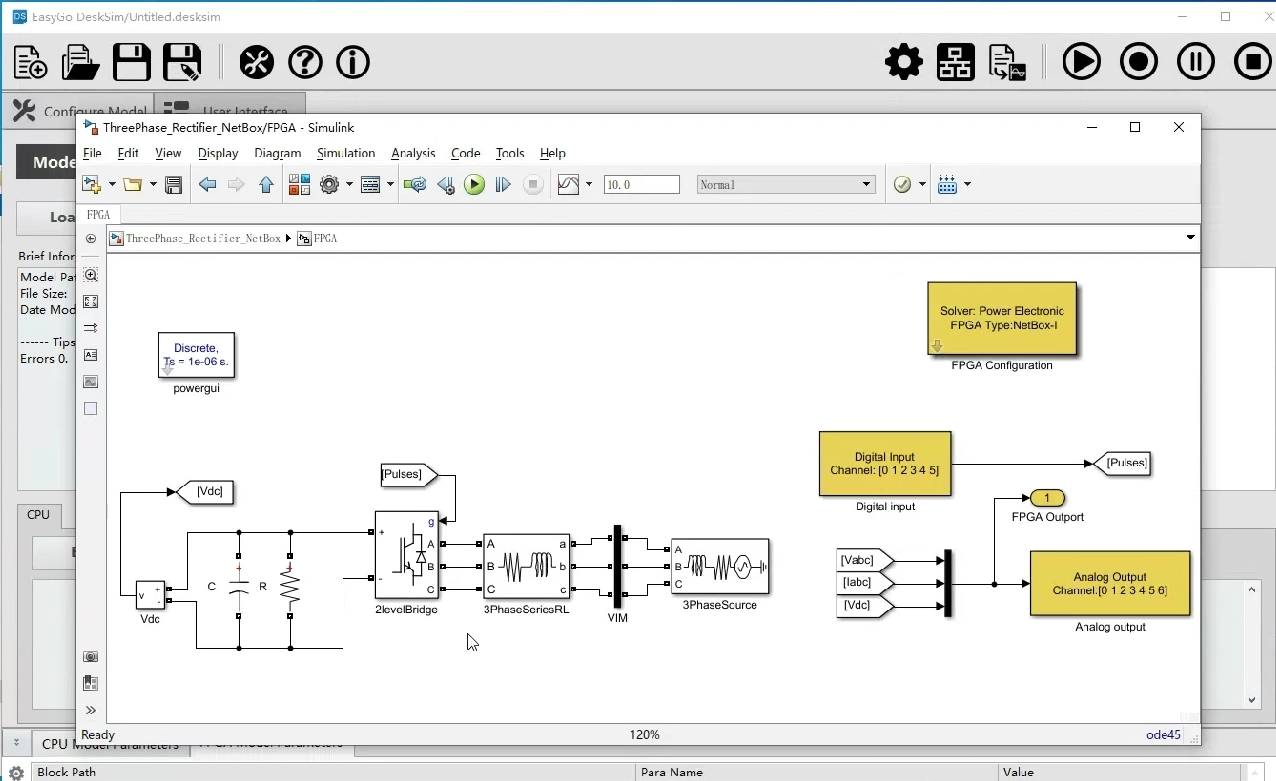Open the Help menu in Simulink
1276x781 pixels.
553,153
